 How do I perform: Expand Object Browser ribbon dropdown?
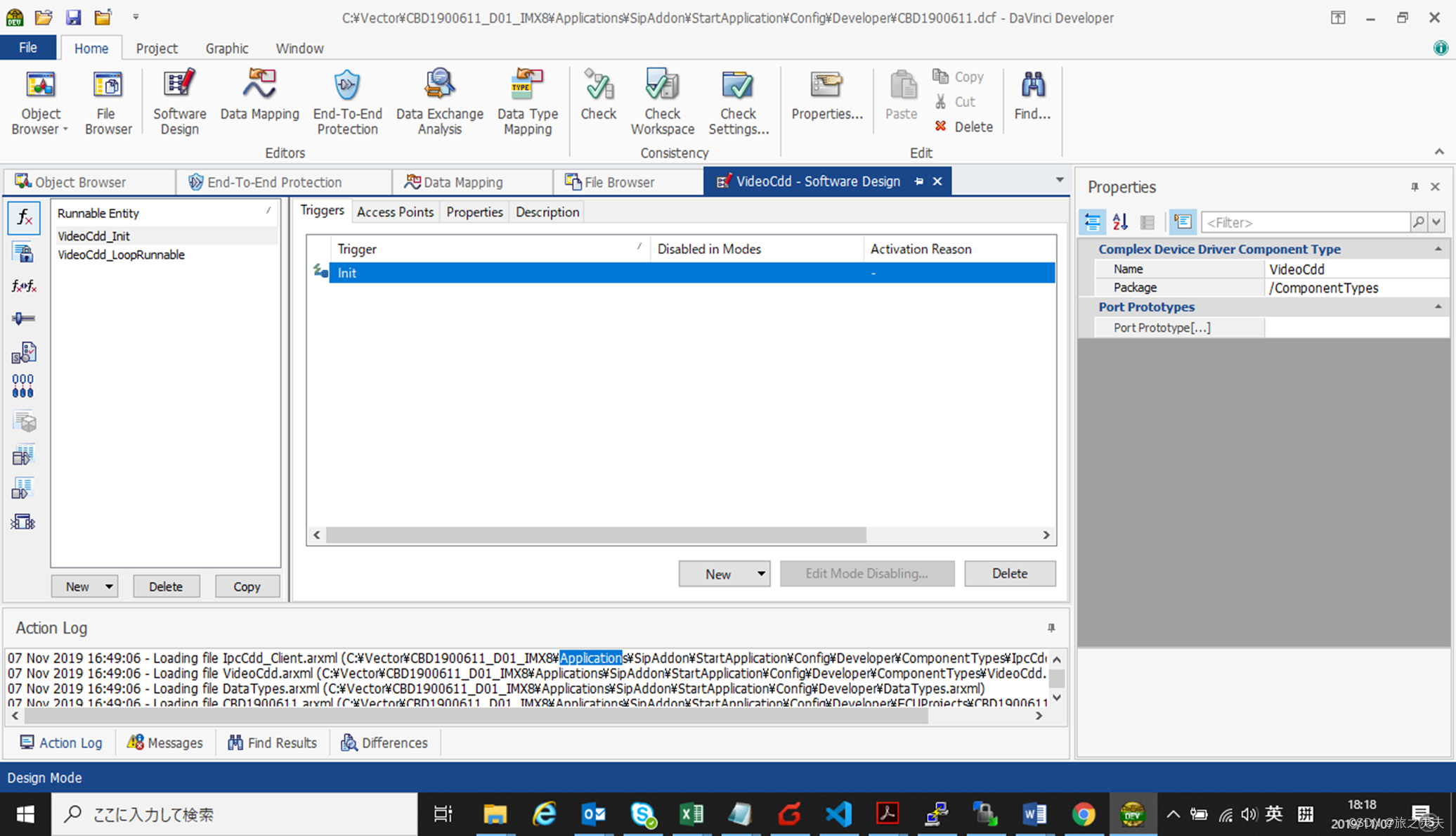click(65, 129)
